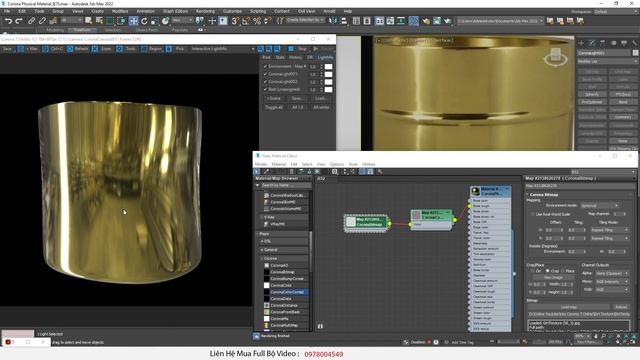Image resolution: width=640 pixels, height=360 pixels.
Task: Click the Mirror tool icon
Action: (x=333, y=21)
